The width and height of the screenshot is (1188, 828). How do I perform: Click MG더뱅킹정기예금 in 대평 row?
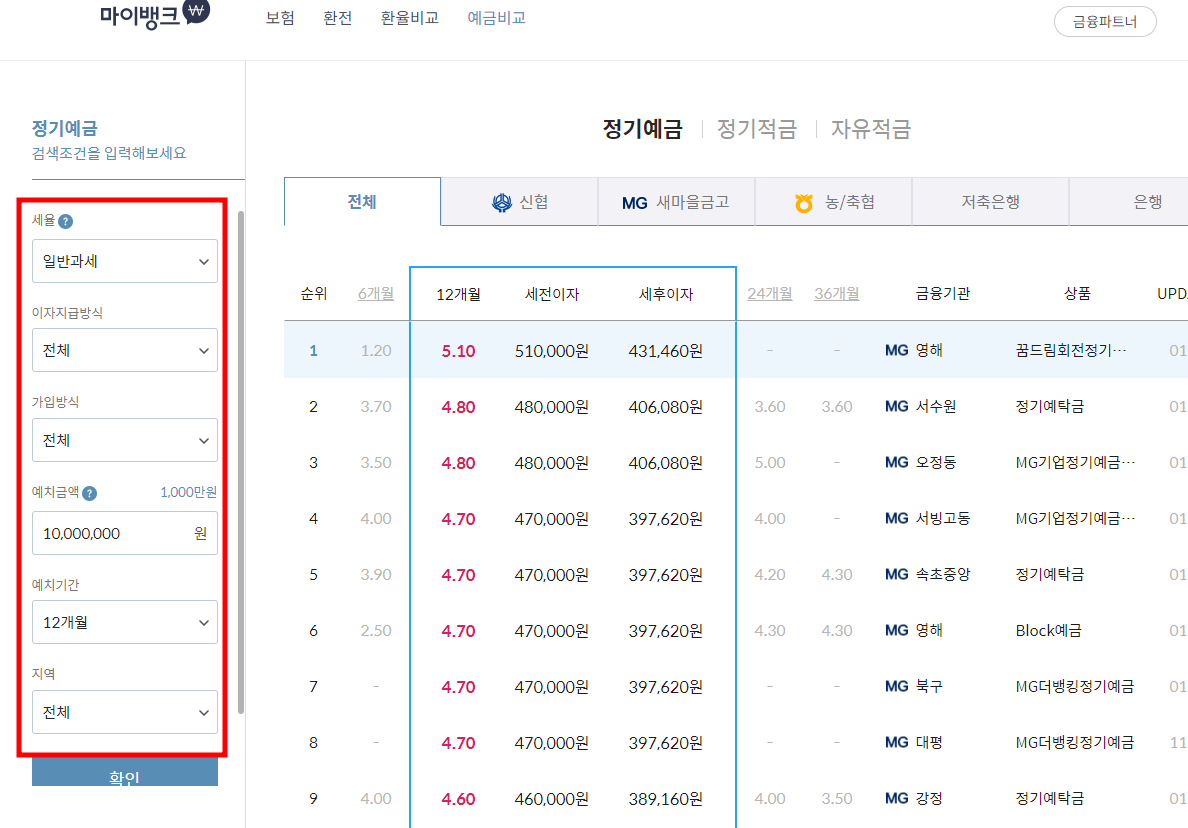pyautogui.click(x=1074, y=742)
